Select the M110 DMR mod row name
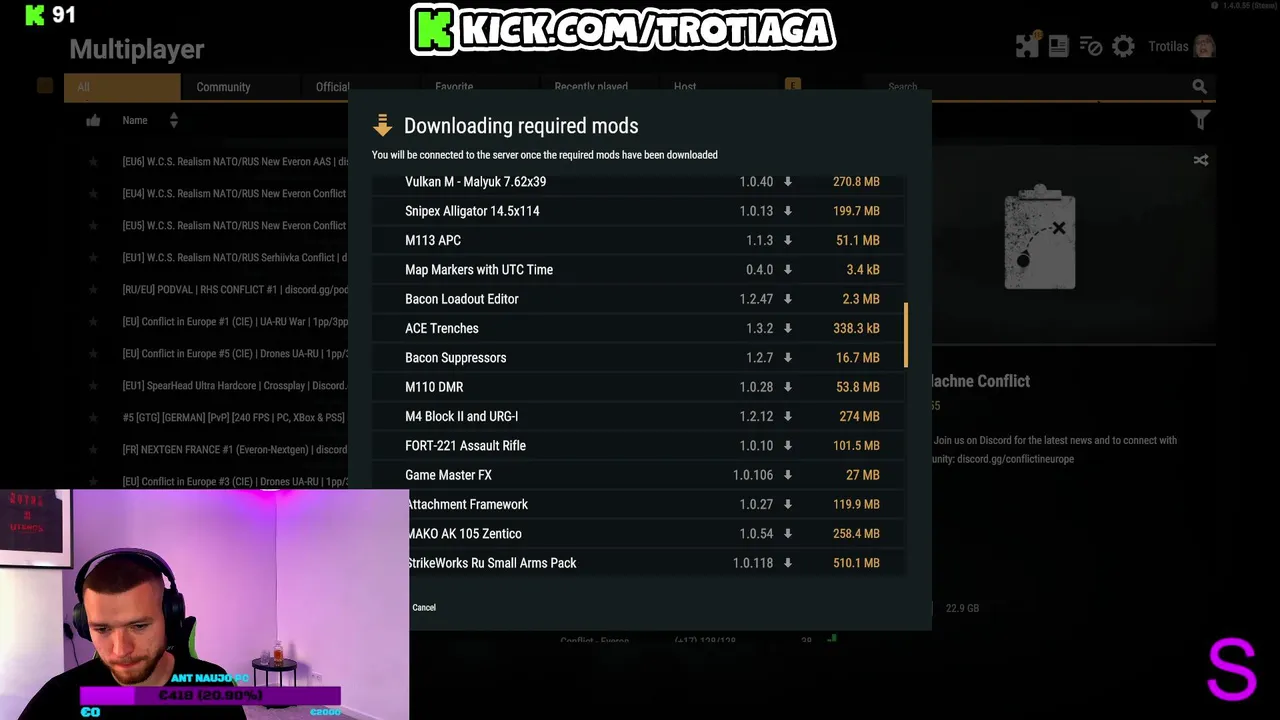The height and width of the screenshot is (720, 1280). tap(434, 387)
